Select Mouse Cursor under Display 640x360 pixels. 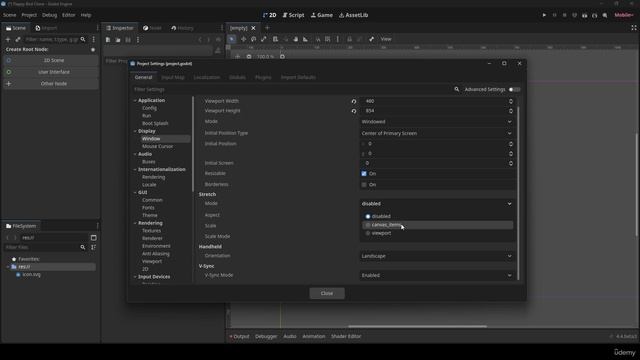point(157,146)
